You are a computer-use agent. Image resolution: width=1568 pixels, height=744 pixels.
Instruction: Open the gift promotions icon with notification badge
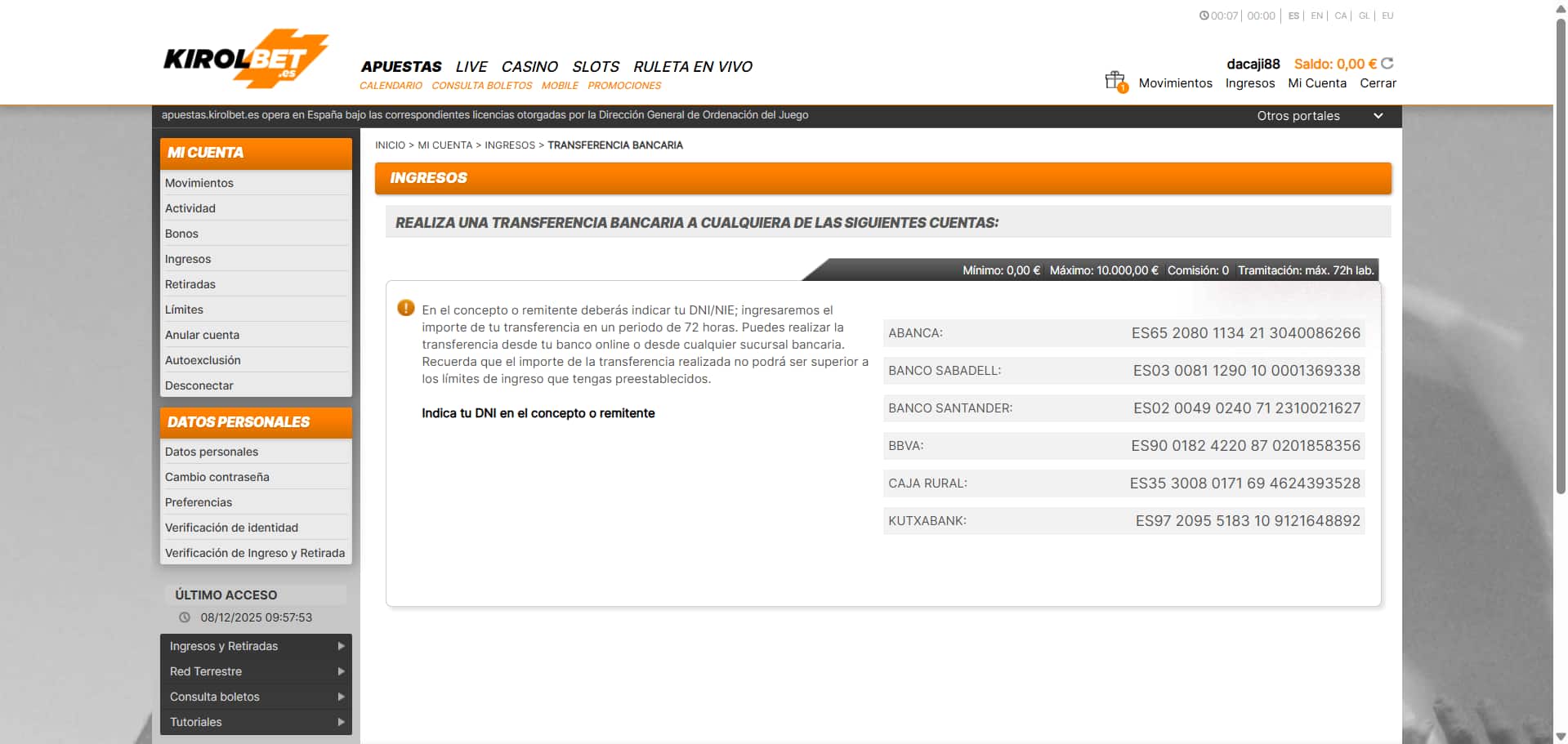point(1115,79)
